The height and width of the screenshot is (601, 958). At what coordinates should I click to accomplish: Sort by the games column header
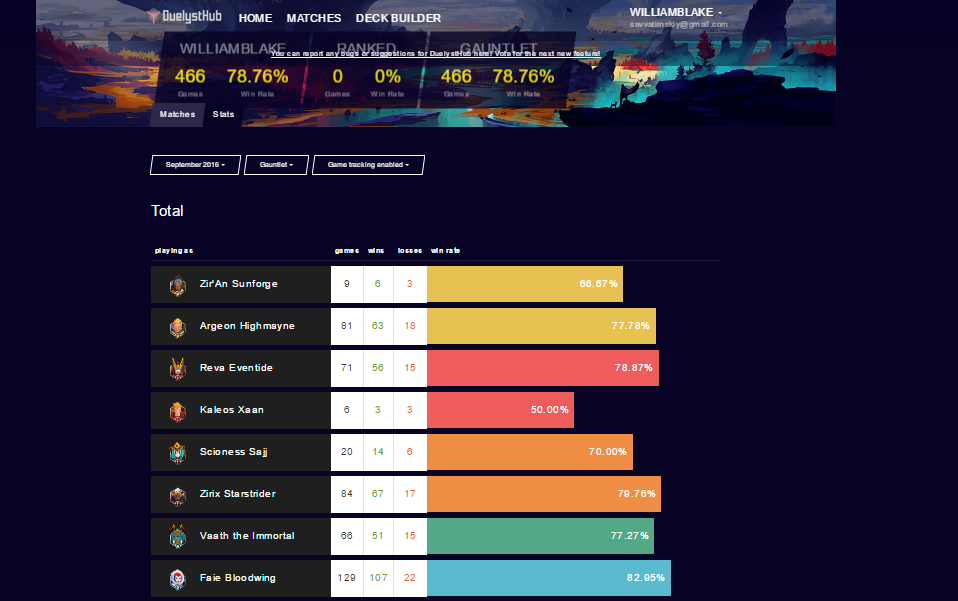[347, 250]
